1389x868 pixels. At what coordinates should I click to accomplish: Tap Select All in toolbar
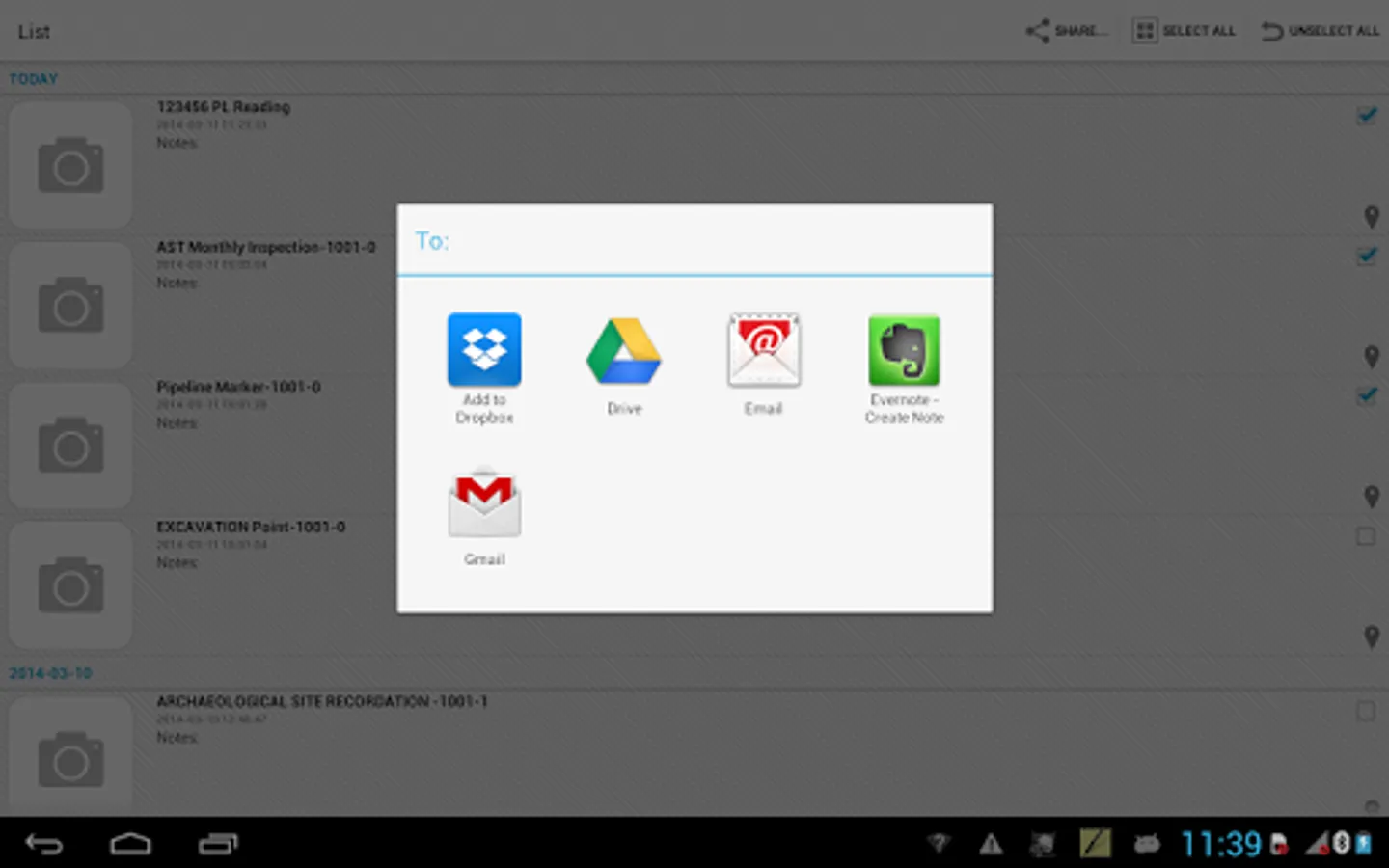pyautogui.click(x=1184, y=31)
